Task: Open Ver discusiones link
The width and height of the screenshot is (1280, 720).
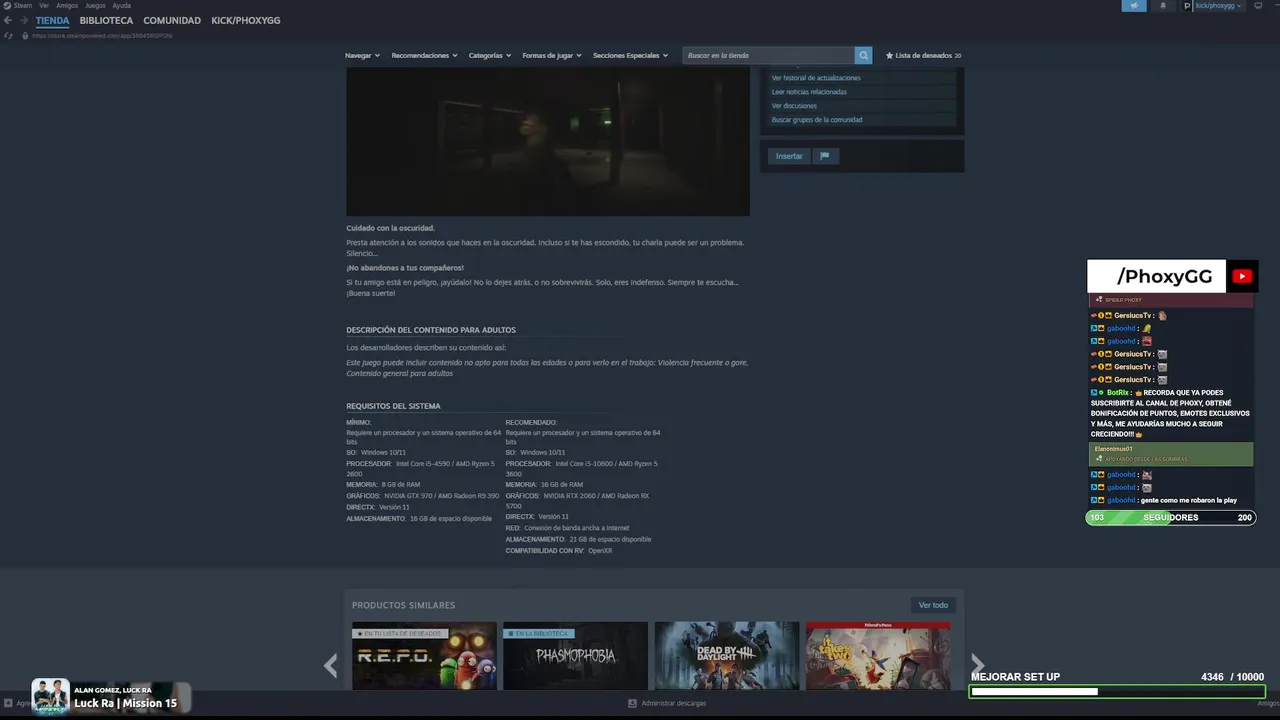Action: [x=794, y=106]
